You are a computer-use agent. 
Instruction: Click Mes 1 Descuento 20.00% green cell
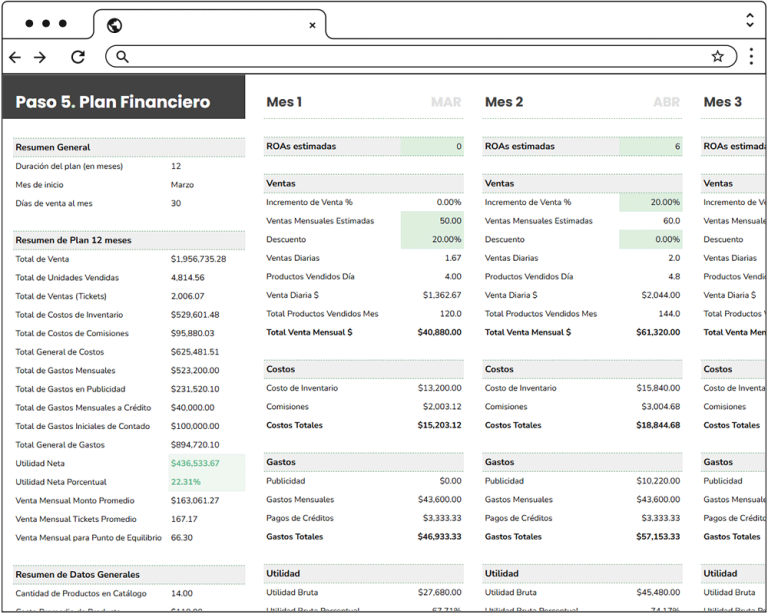(432, 240)
